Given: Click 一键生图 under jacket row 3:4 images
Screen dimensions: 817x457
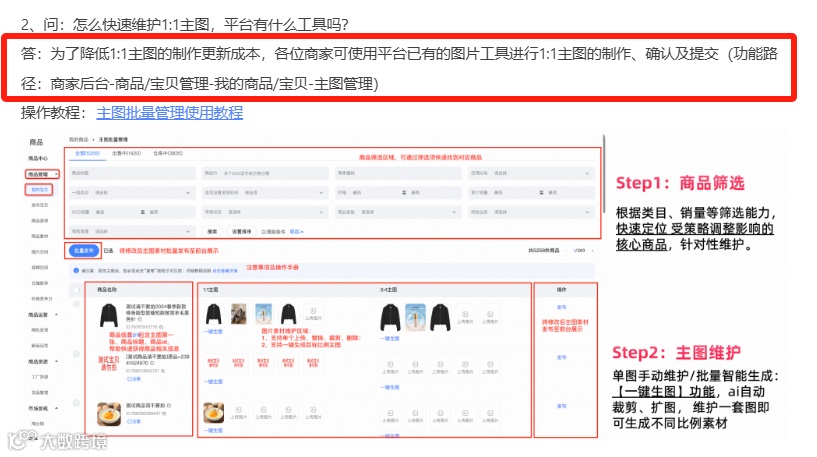Looking at the screenshot, I should 390,339.
